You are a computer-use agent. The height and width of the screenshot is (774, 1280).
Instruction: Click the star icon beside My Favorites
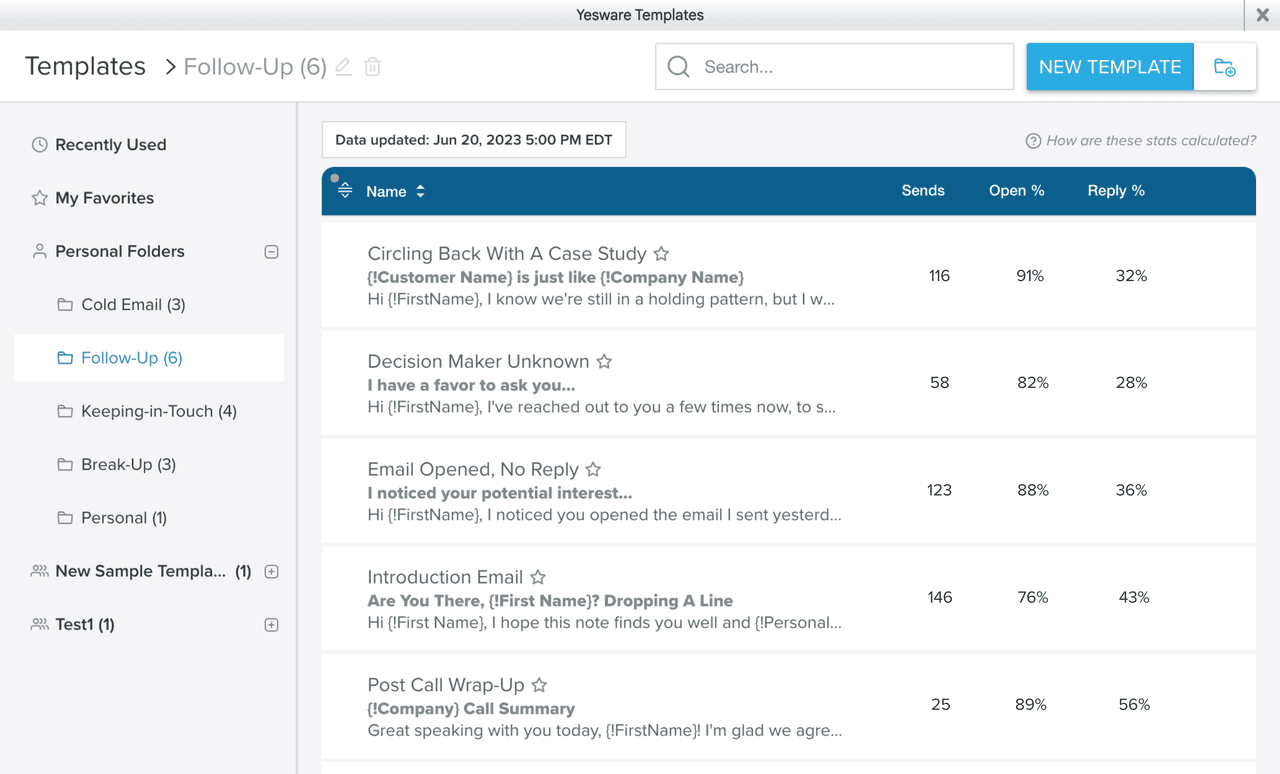click(39, 197)
